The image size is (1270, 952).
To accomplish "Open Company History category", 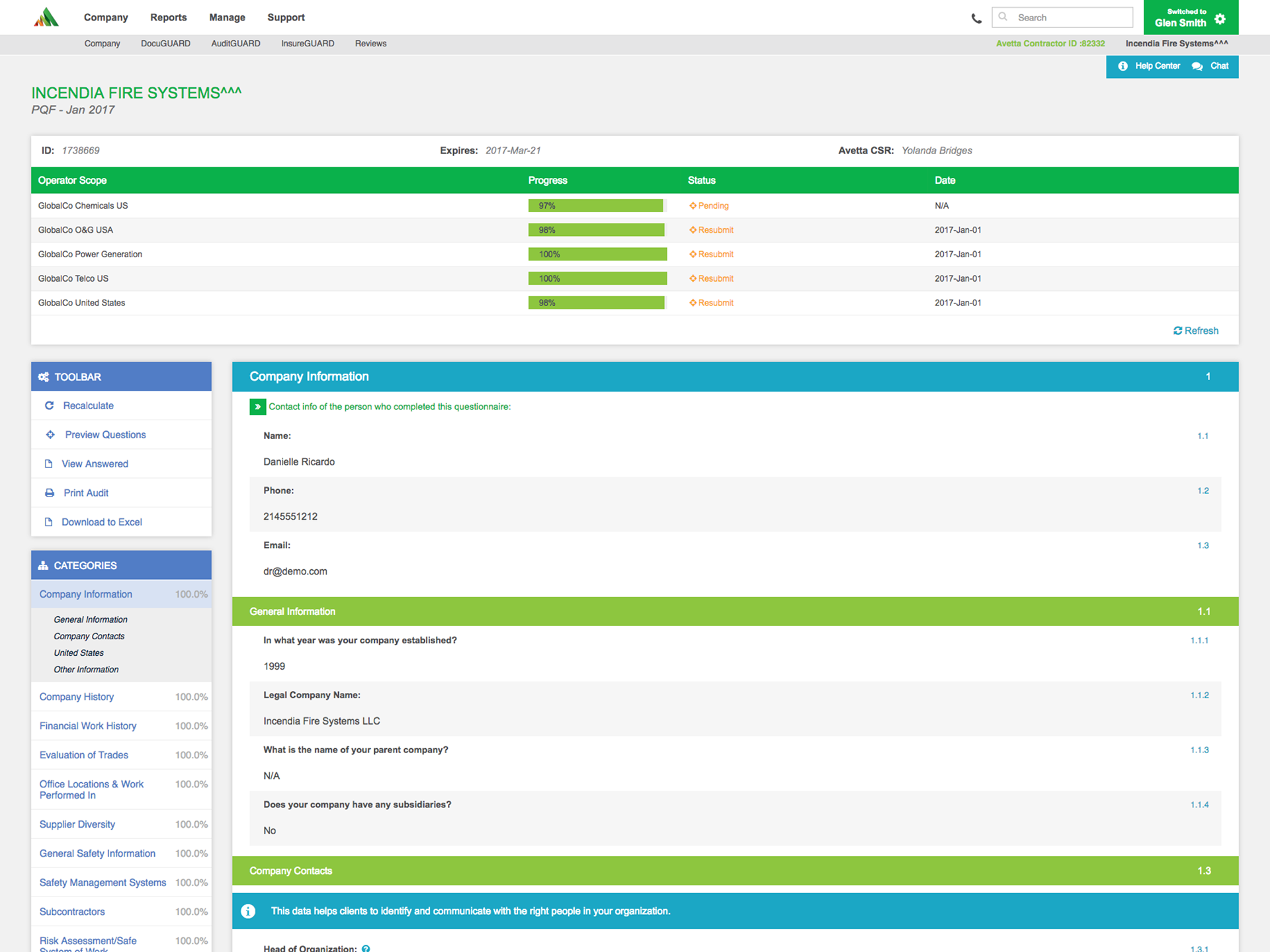I will [x=121, y=697].
